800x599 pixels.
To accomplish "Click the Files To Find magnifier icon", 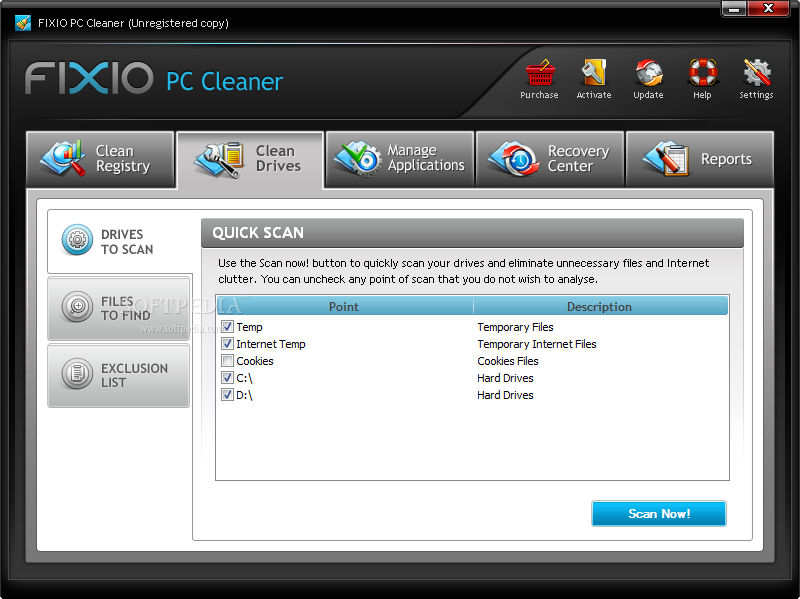I will (77, 307).
